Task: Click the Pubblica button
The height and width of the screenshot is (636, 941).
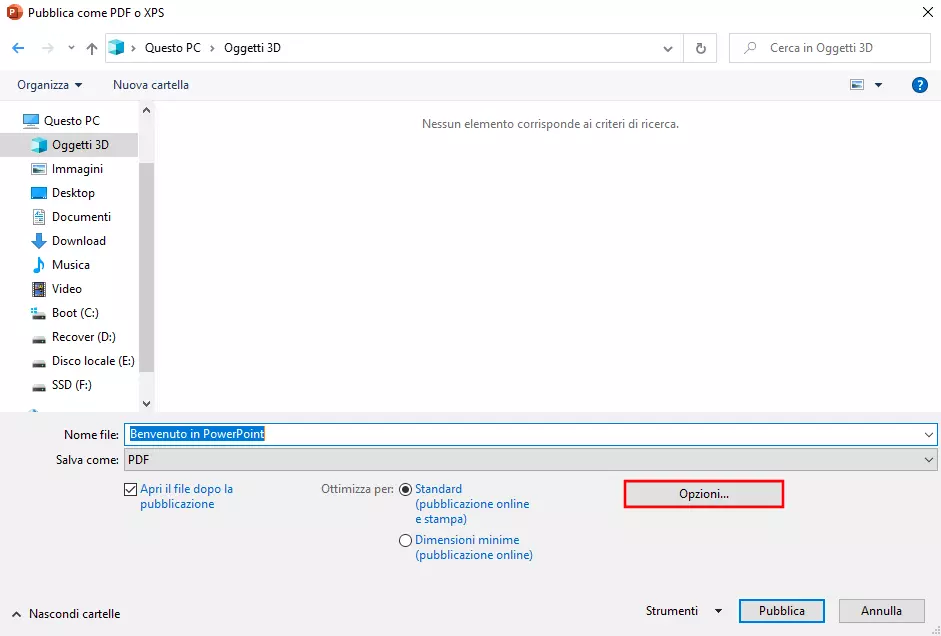Action: pyautogui.click(x=781, y=611)
